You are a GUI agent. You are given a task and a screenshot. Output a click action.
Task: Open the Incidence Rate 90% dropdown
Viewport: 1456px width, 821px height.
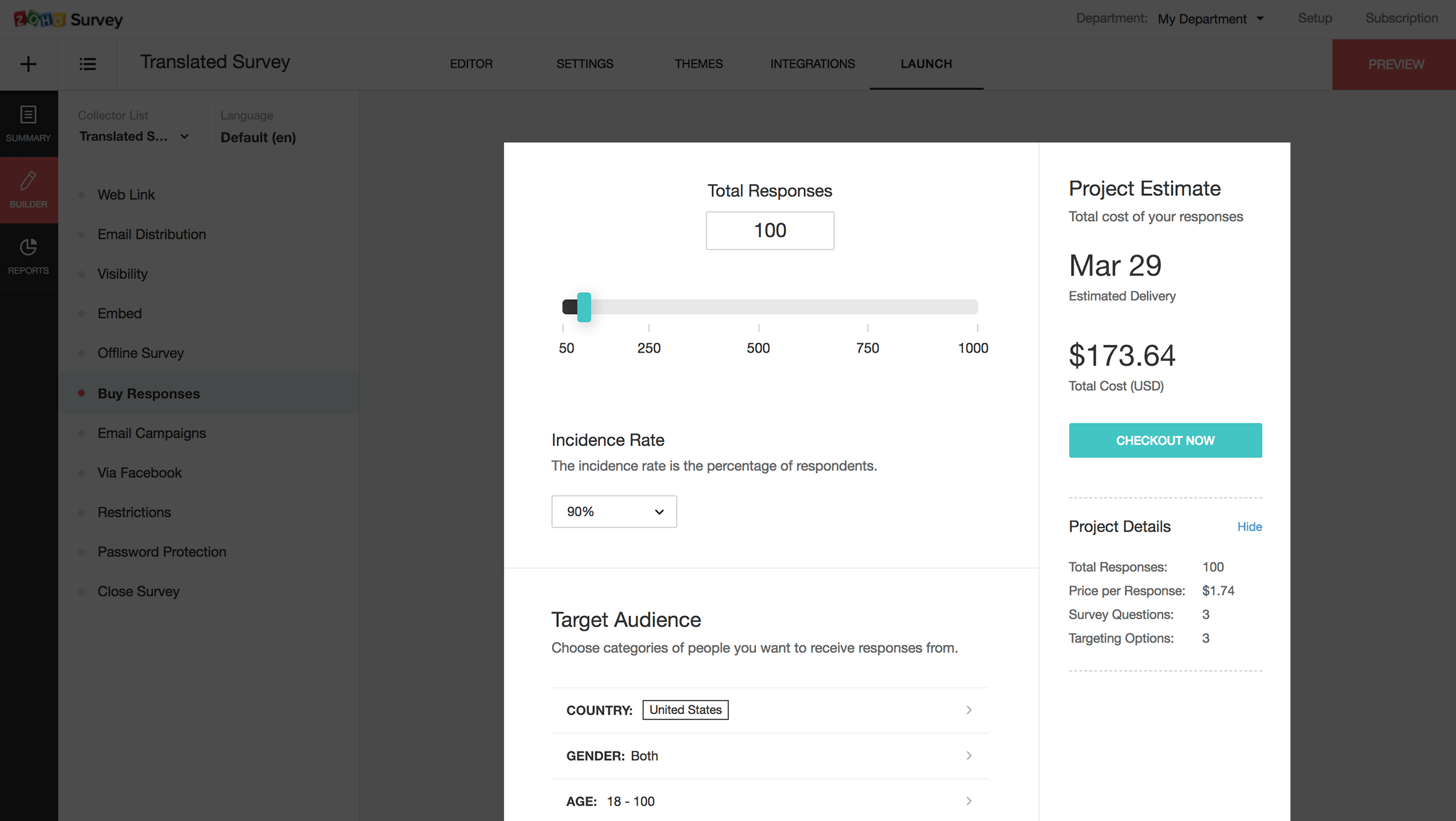tap(614, 511)
